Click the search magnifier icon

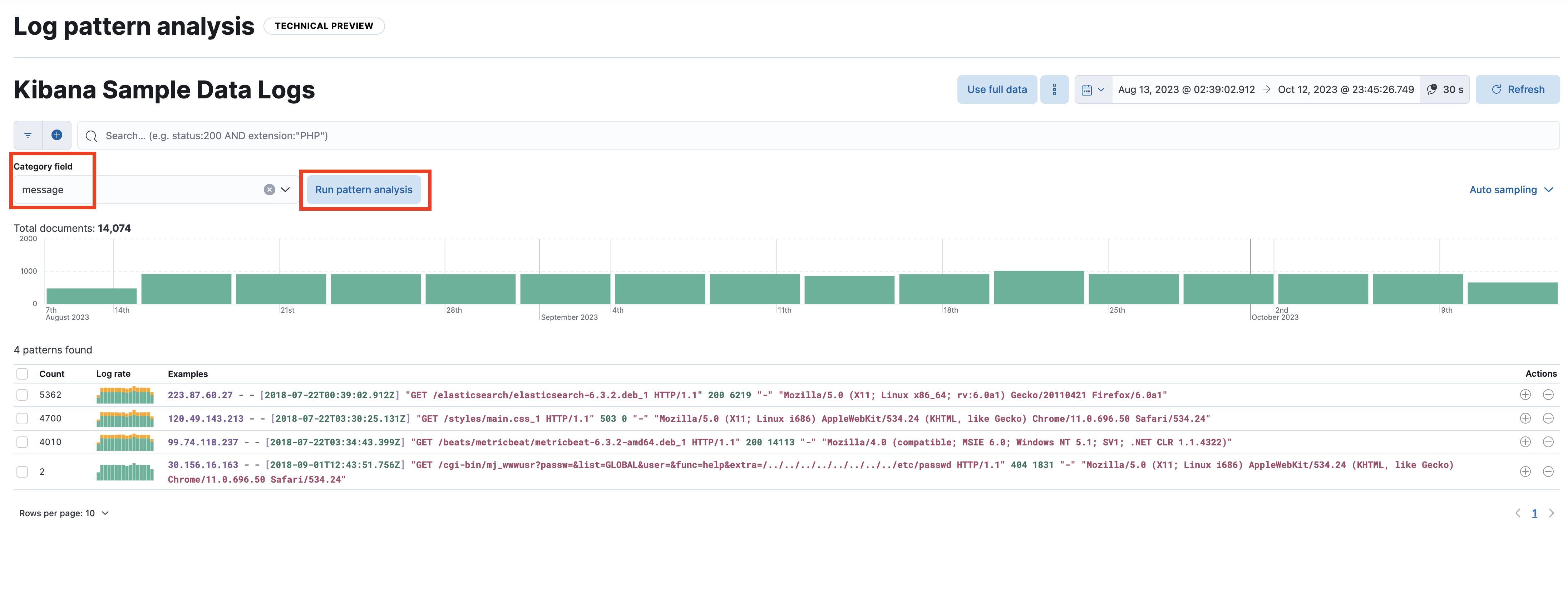click(91, 136)
